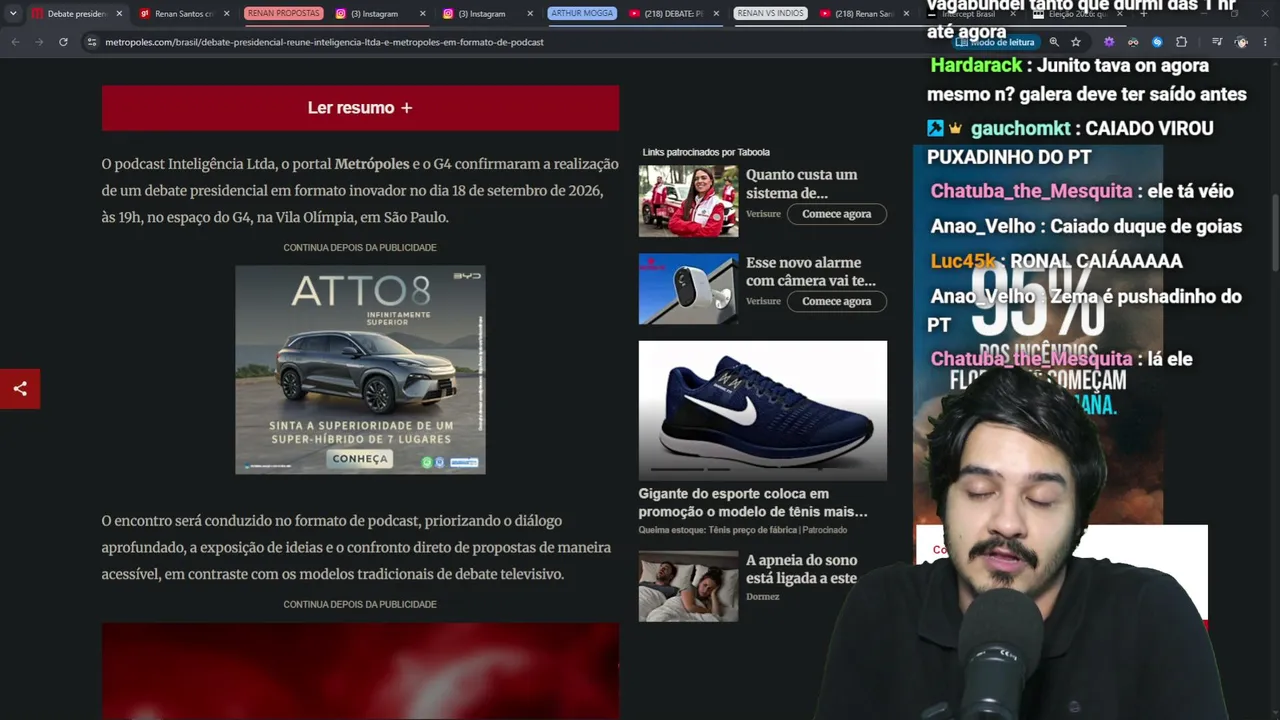This screenshot has width=1280, height=720.
Task: Open the blue Nike sneaker image
Action: [x=763, y=411]
